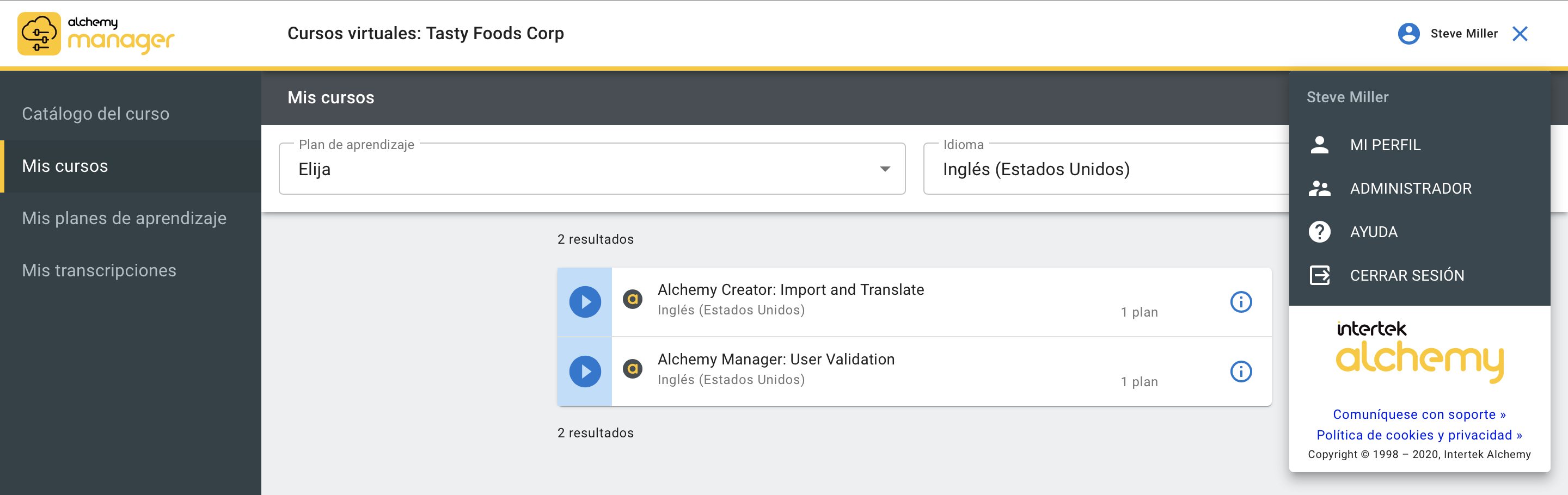Open Mis transcripciones in sidebar

[x=99, y=270]
